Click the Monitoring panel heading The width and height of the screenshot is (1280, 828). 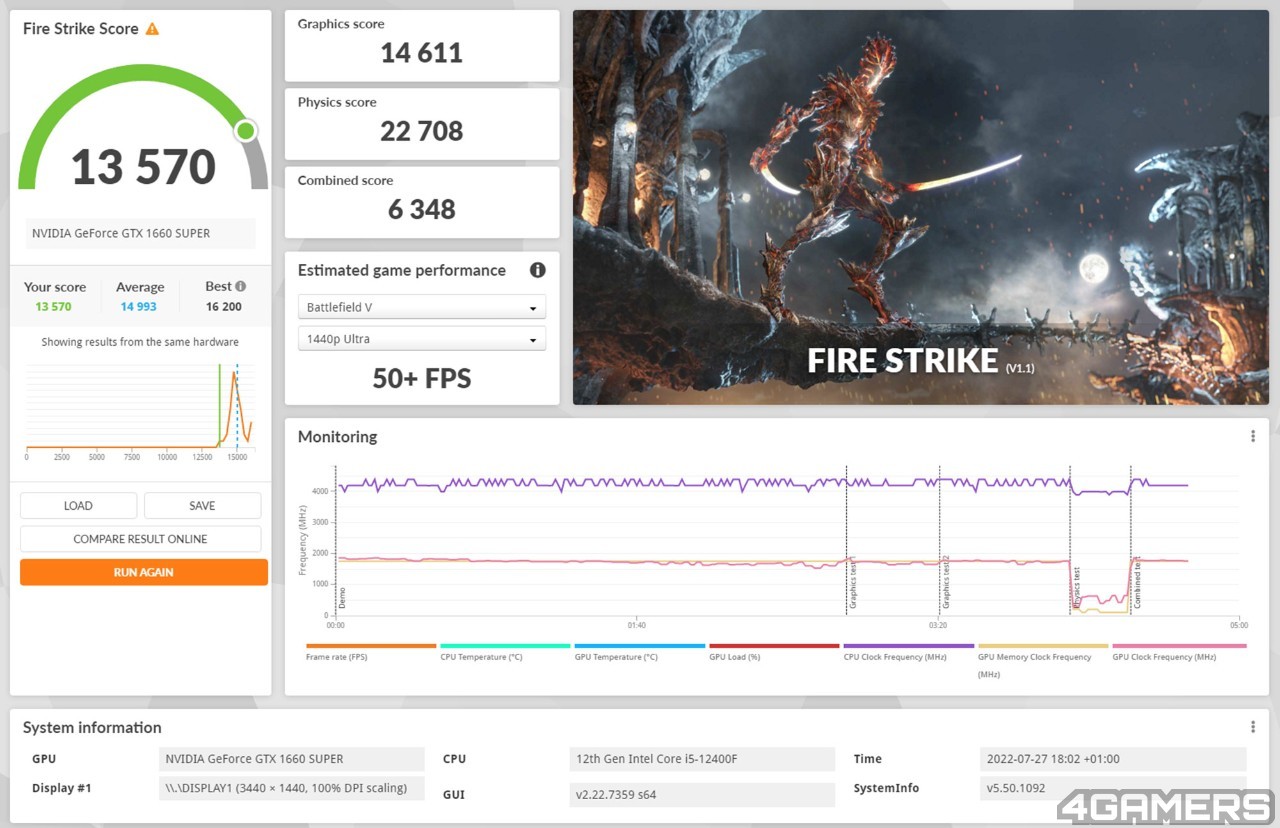coord(337,437)
